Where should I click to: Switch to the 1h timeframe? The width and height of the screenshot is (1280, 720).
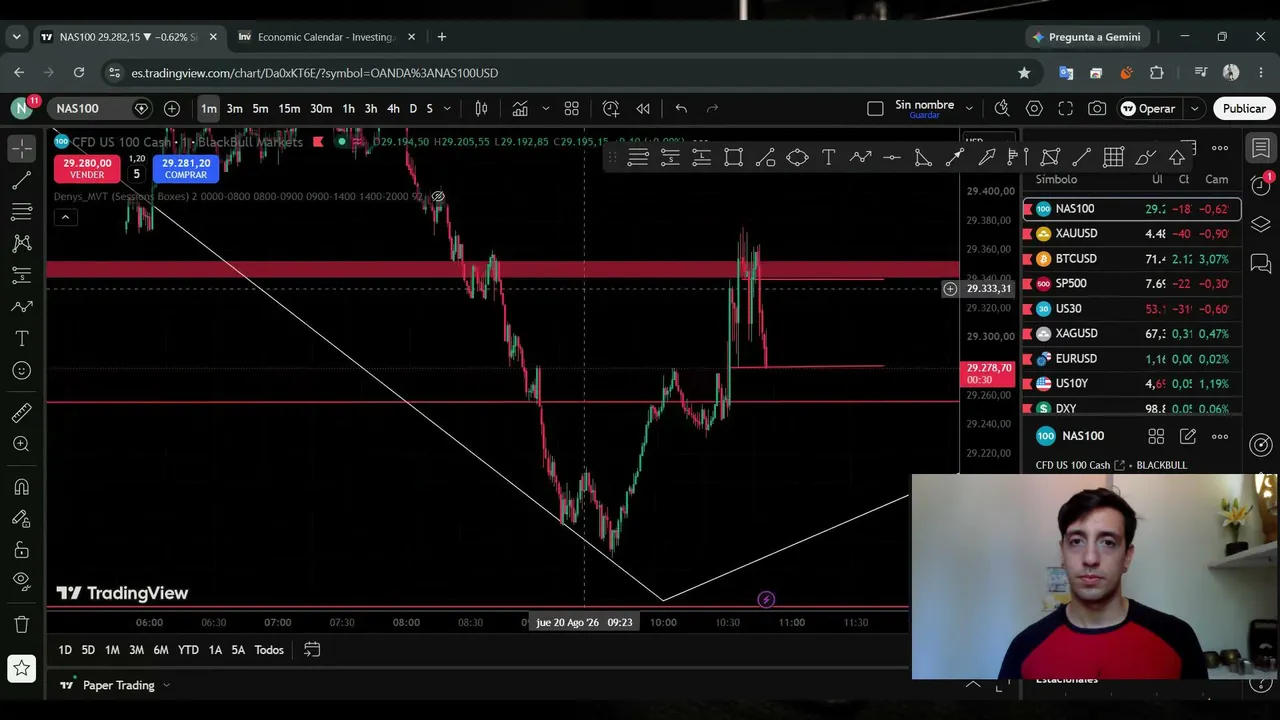(348, 108)
